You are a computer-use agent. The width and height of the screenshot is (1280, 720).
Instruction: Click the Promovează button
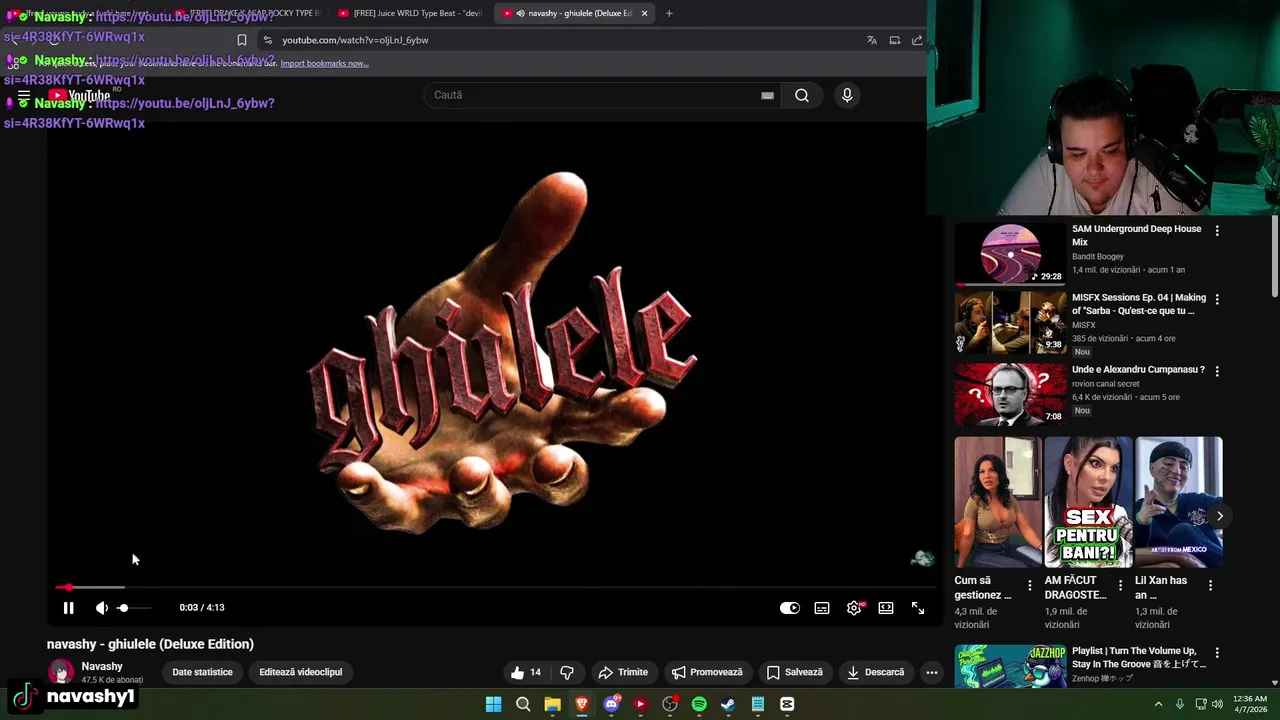(707, 672)
